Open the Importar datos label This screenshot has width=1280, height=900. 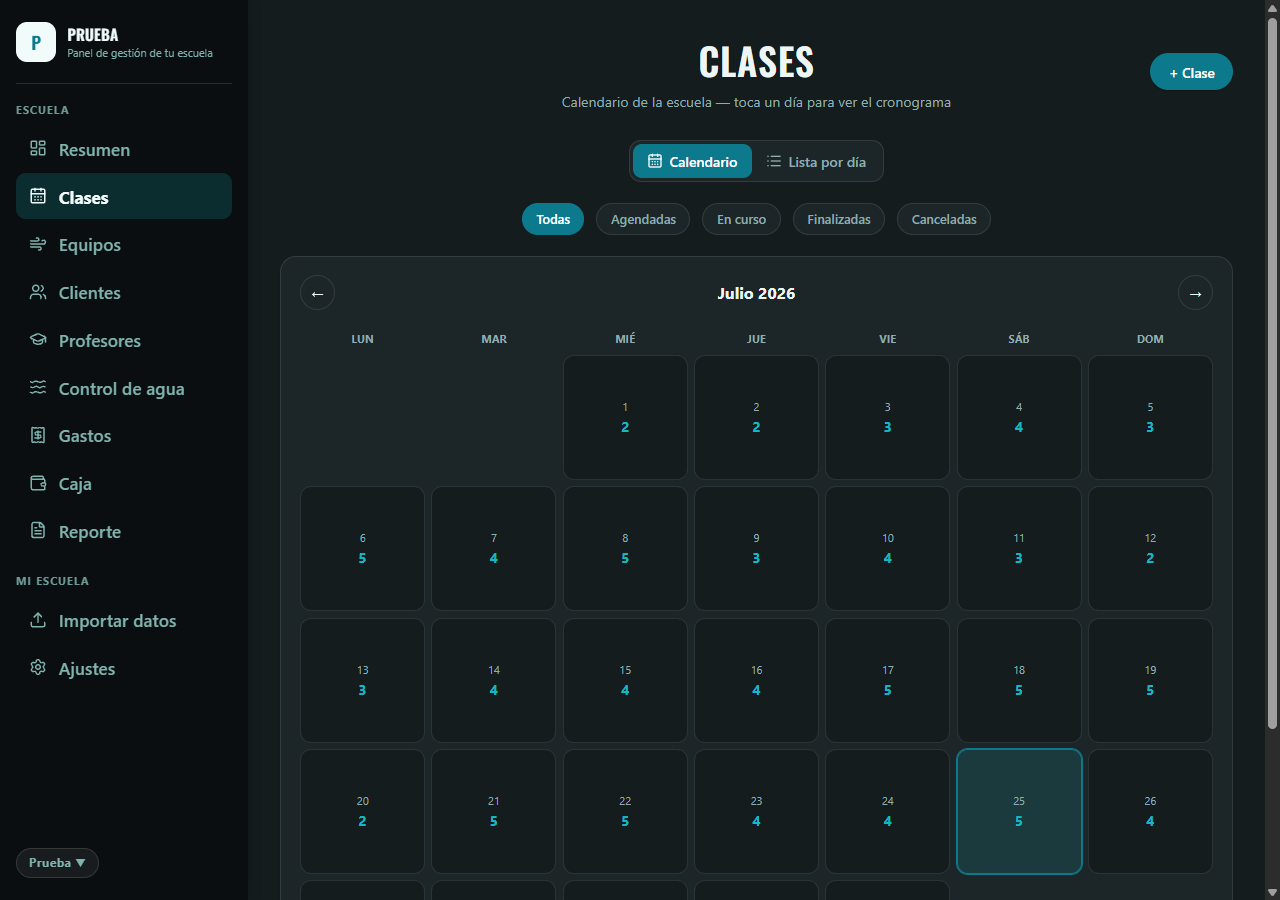118,621
